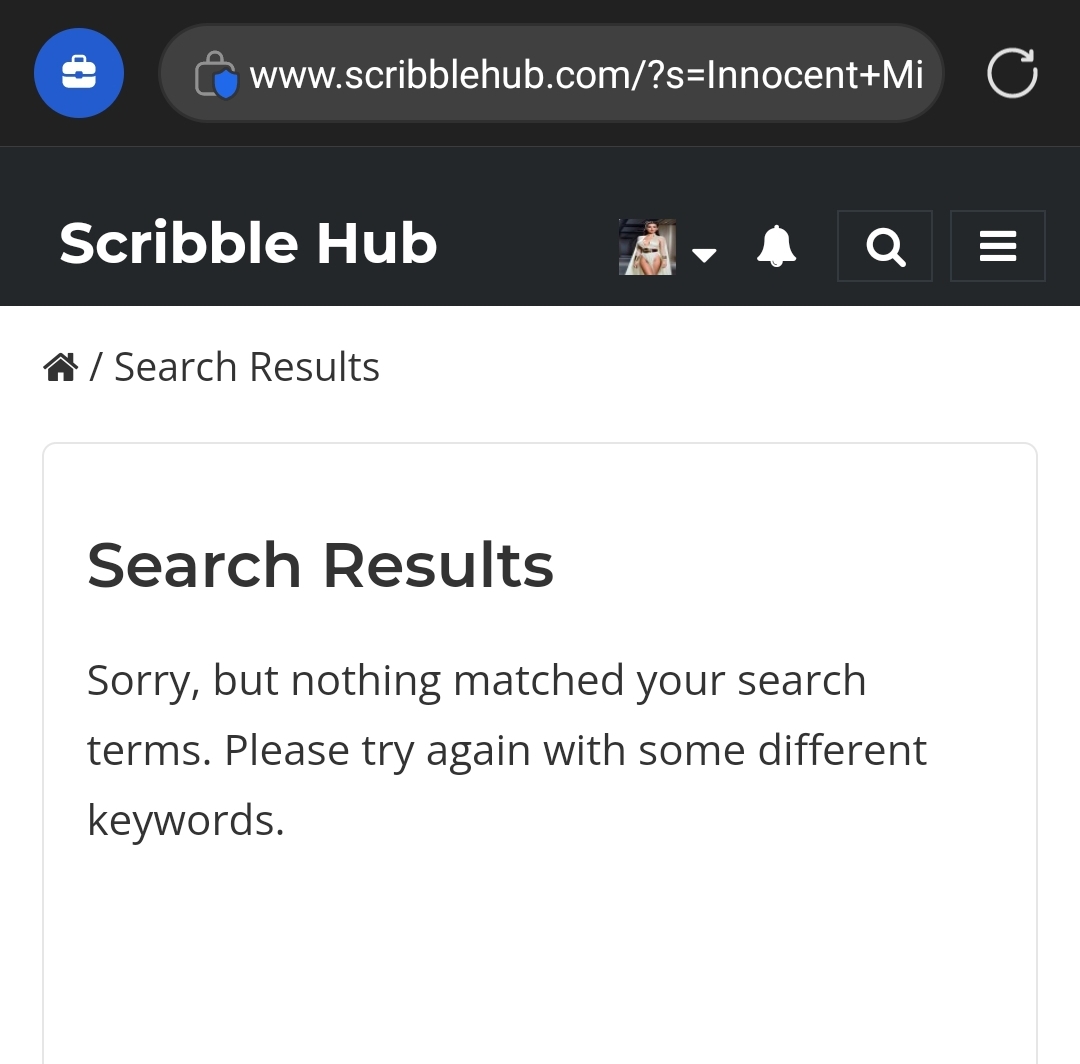Open the hamburger menu in the header

[x=997, y=246]
